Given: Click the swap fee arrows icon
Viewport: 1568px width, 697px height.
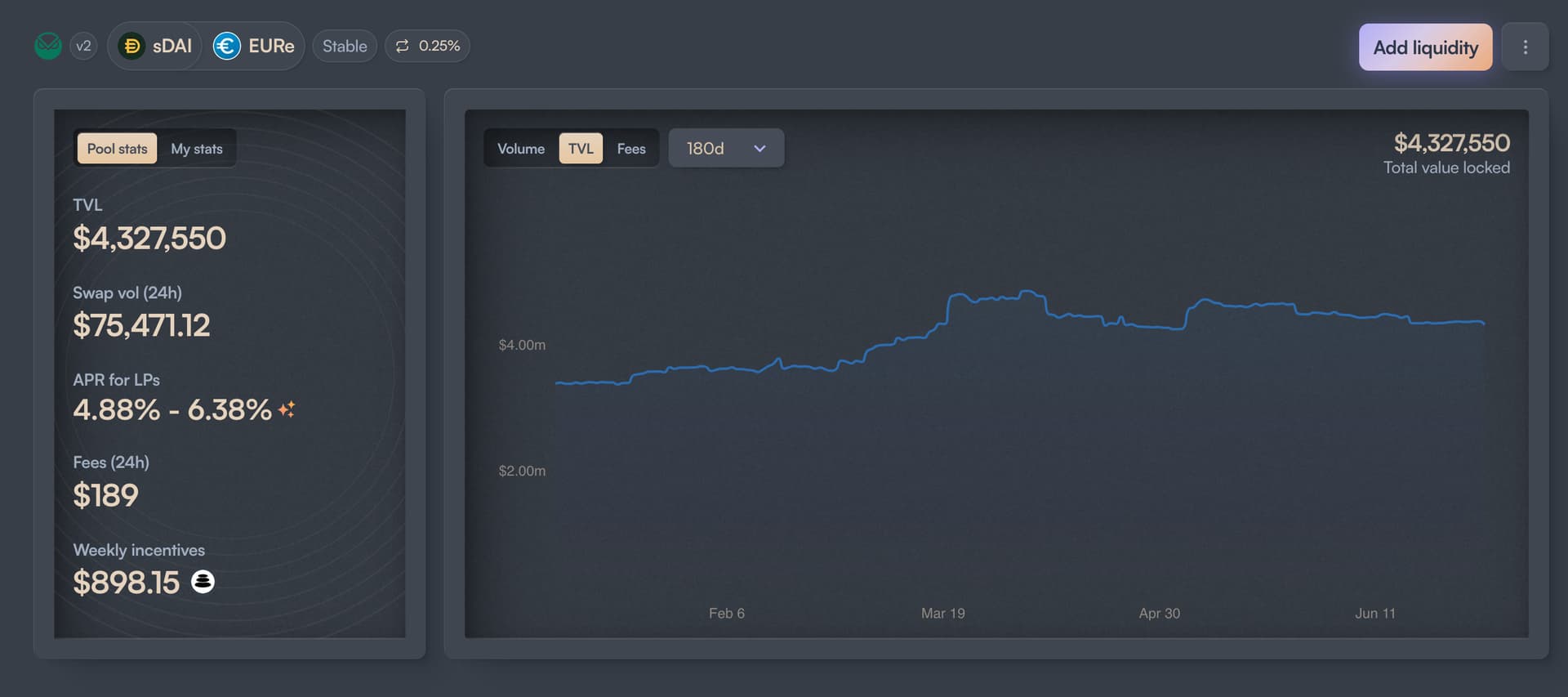Looking at the screenshot, I should pos(402,46).
